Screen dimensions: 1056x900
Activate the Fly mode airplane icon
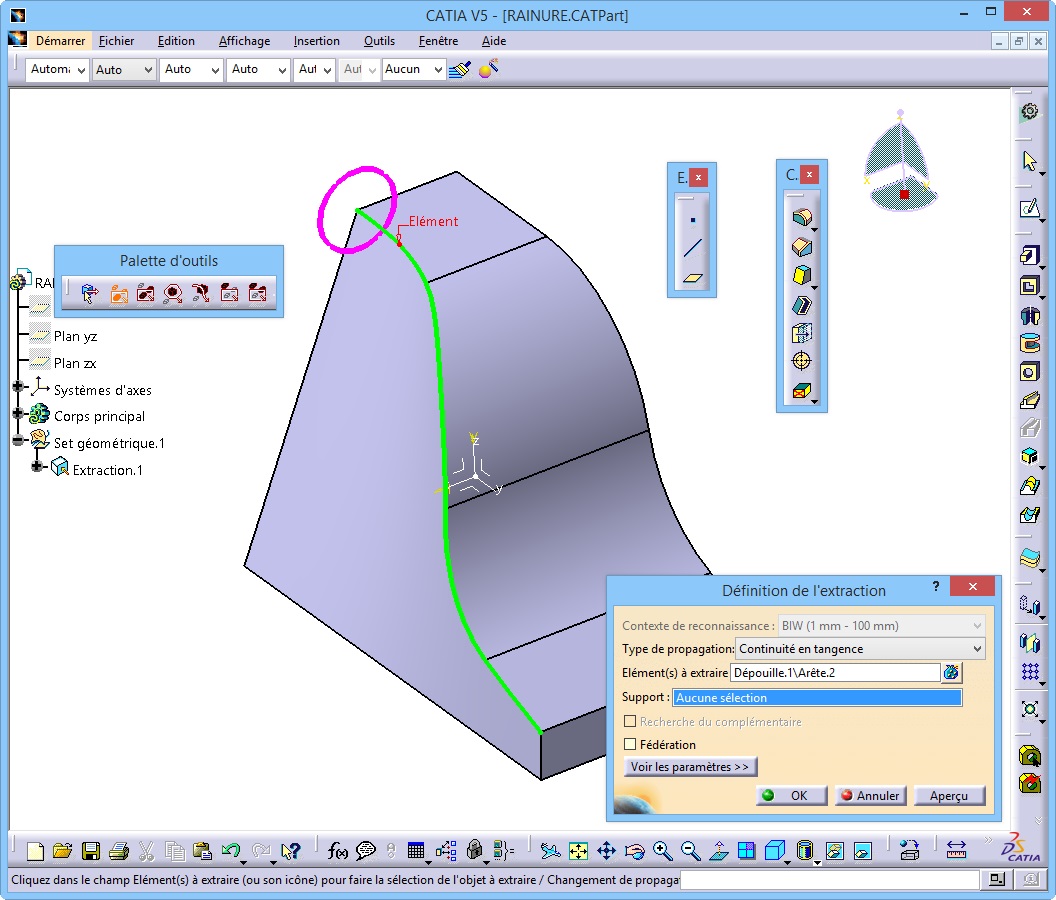click(x=550, y=851)
